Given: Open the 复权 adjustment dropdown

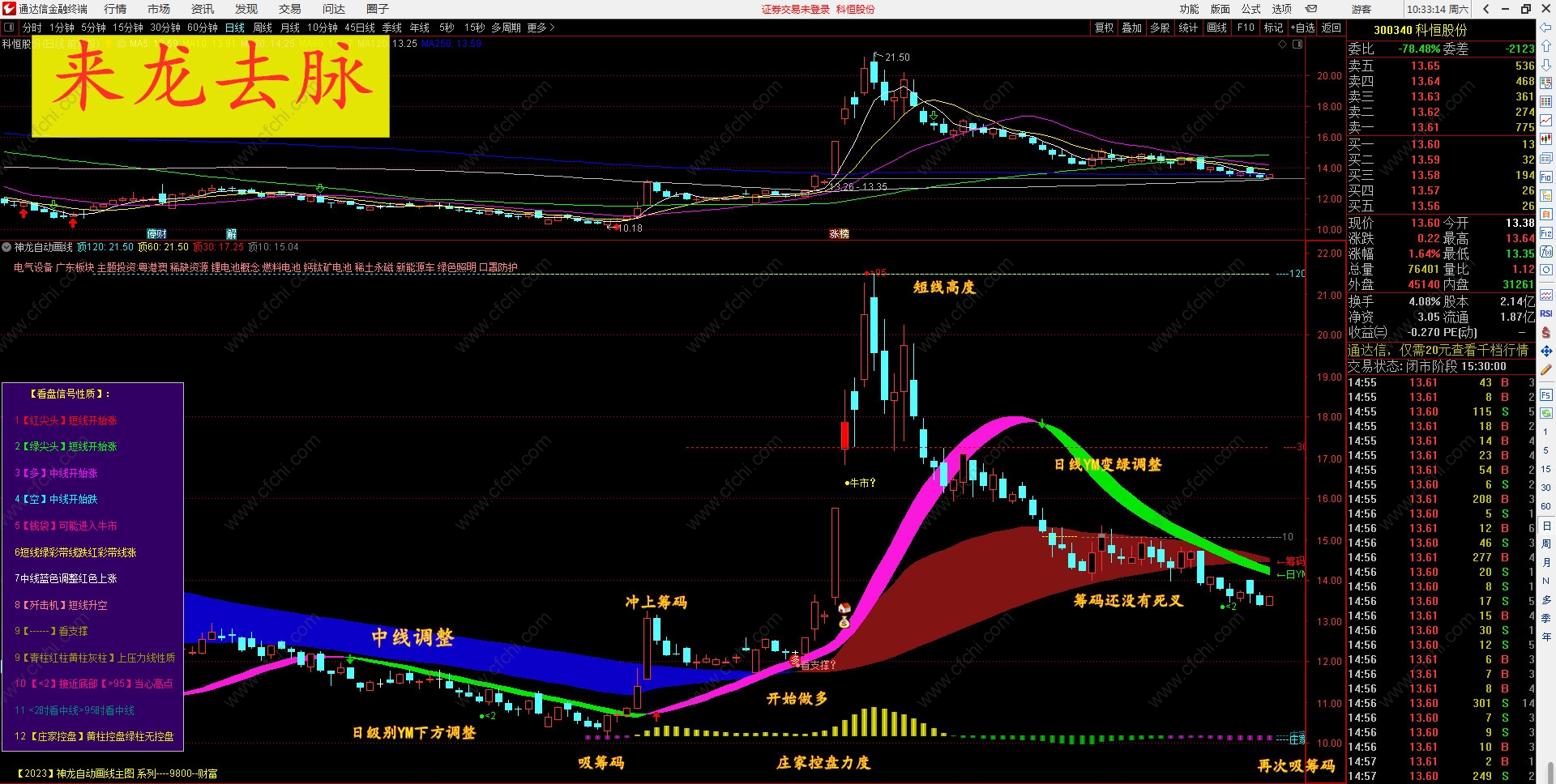Looking at the screenshot, I should [1104, 28].
